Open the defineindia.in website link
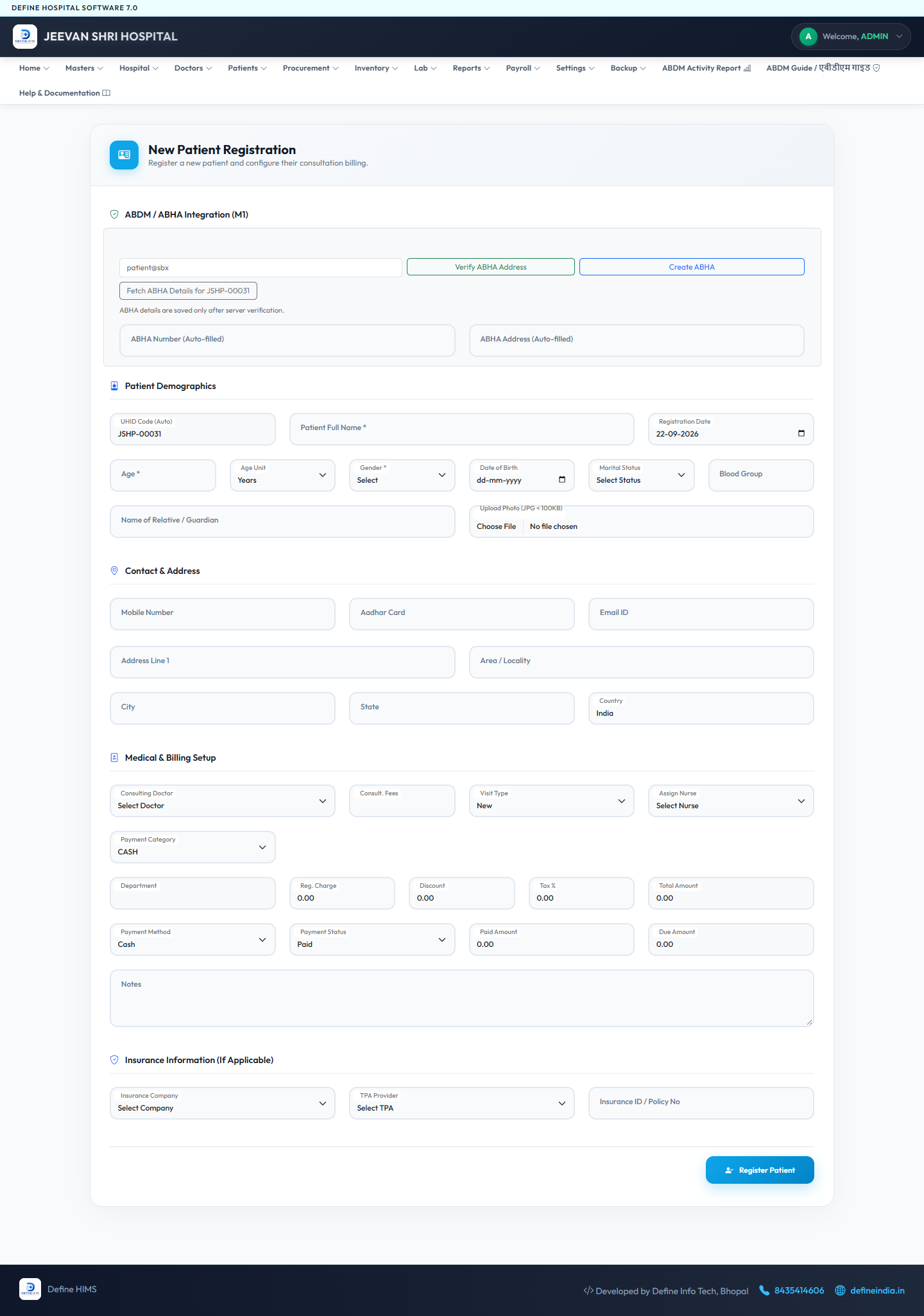 (877, 1290)
